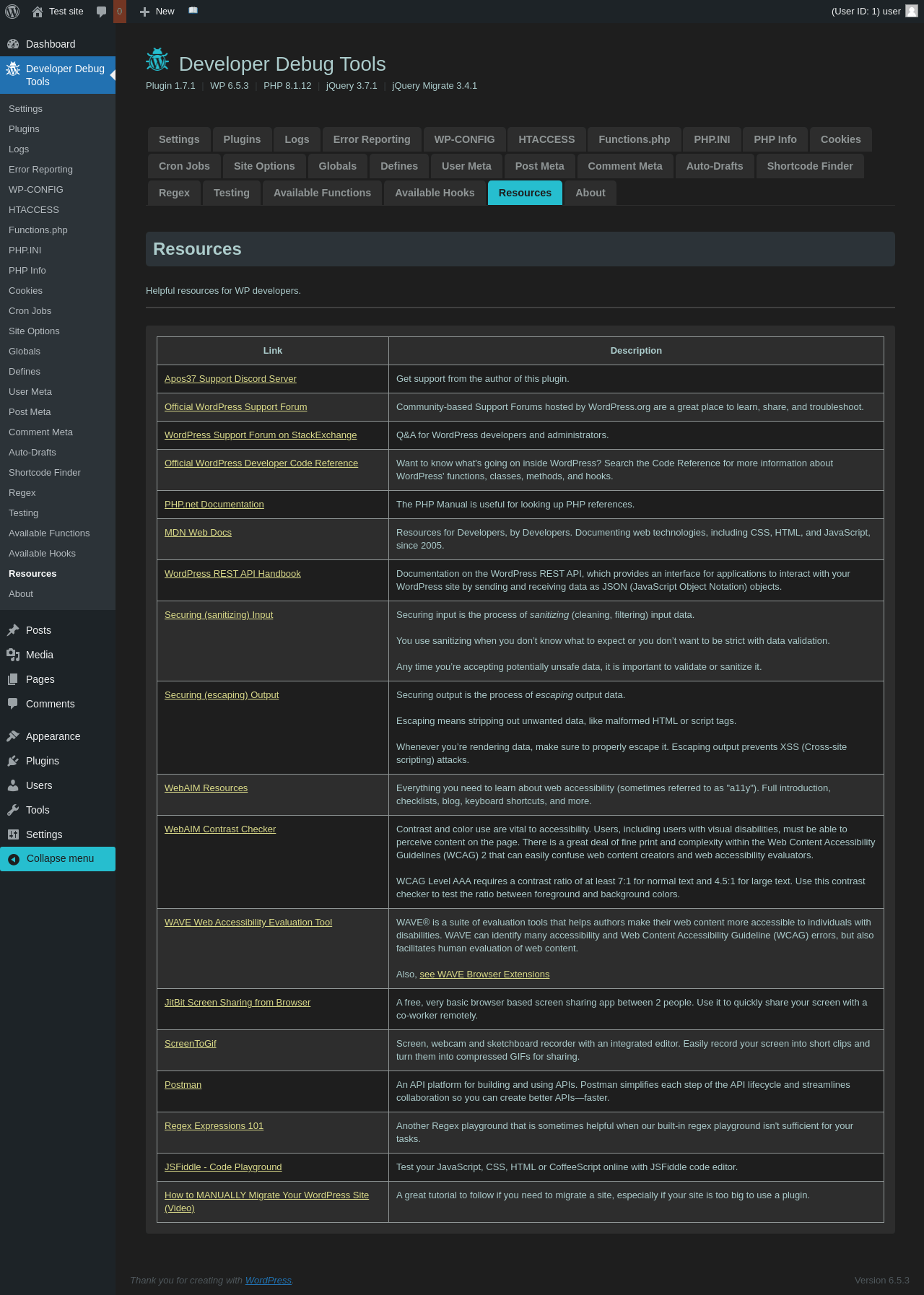Open the New content menu in admin bar

click(x=157, y=12)
